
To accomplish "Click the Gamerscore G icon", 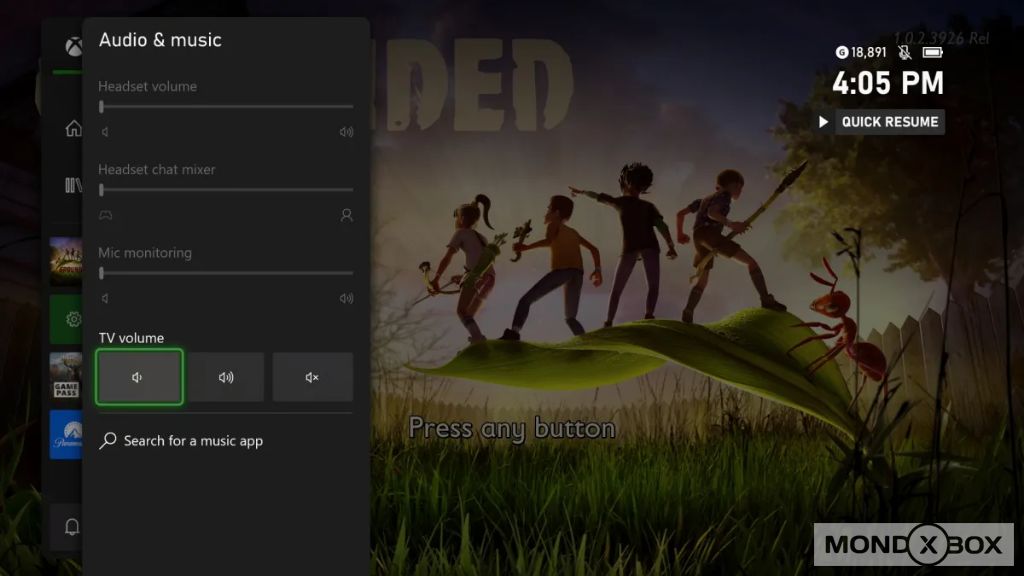I will (842, 52).
